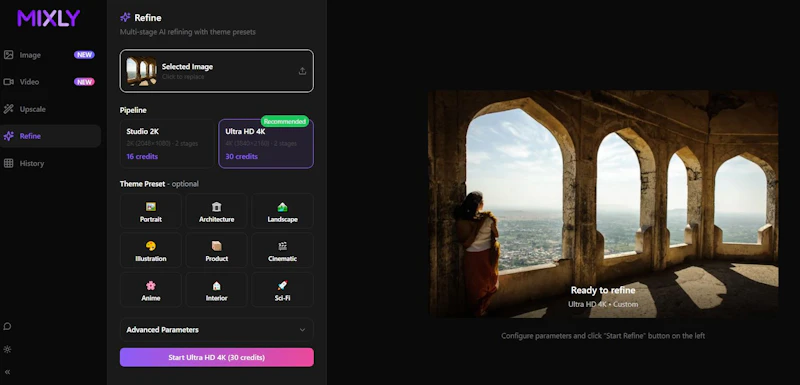Click the sparkle icon next to Refine heading
800x385 pixels.
point(125,18)
